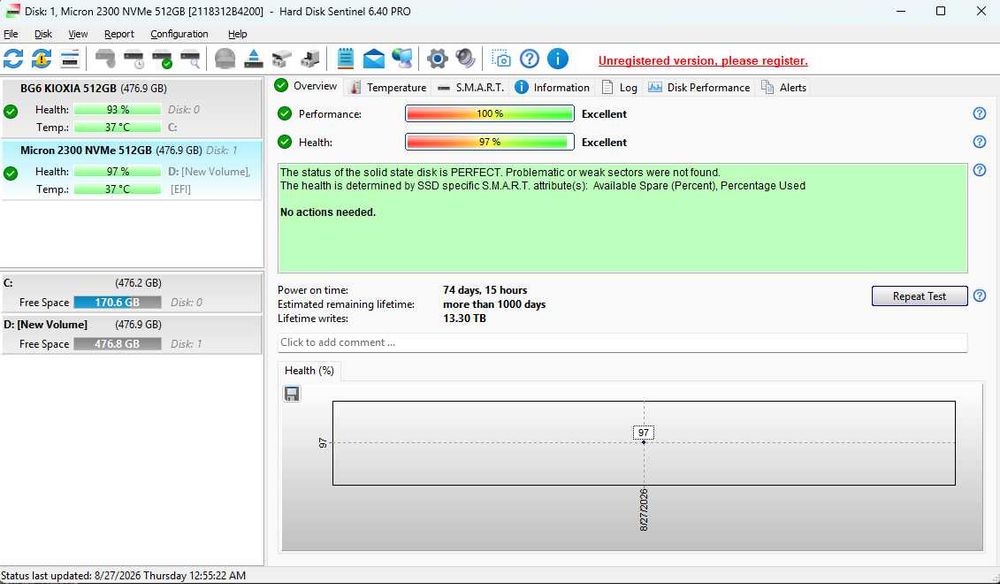
Task: Click the 8/27/2026 date label under graph
Action: click(643, 509)
